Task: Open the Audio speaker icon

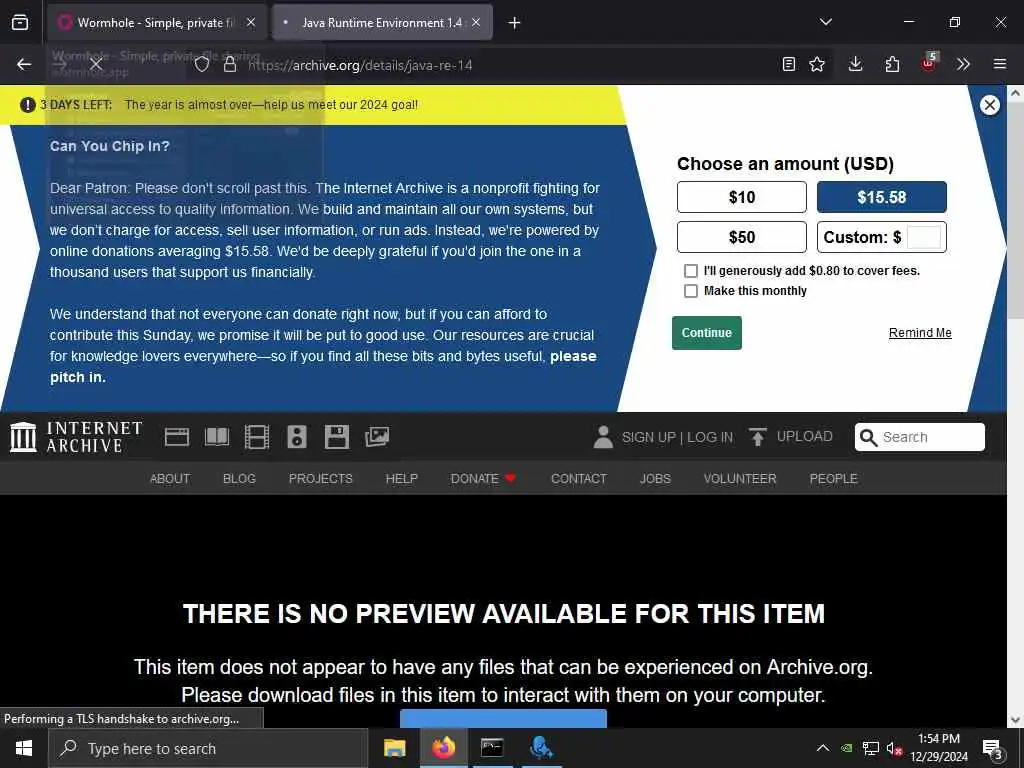Action: 296,437
